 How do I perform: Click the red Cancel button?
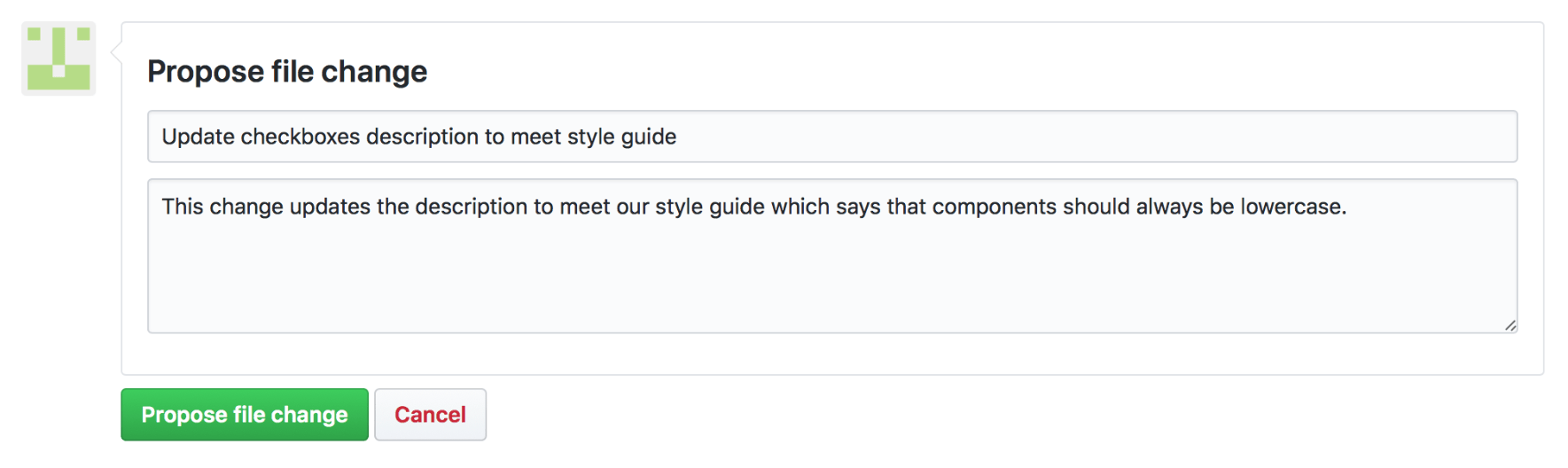(x=430, y=415)
